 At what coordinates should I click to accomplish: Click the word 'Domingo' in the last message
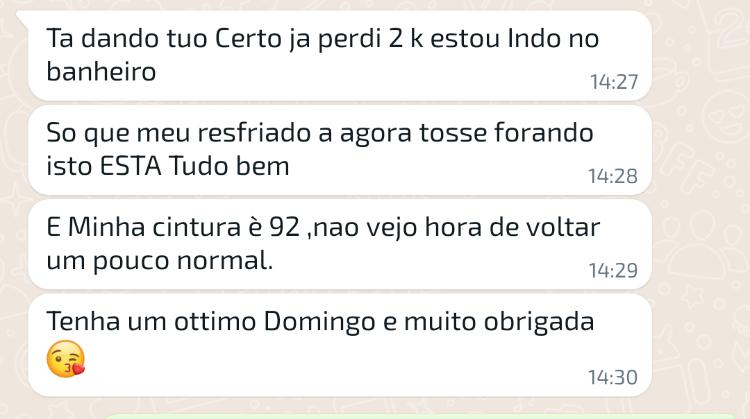pos(320,322)
